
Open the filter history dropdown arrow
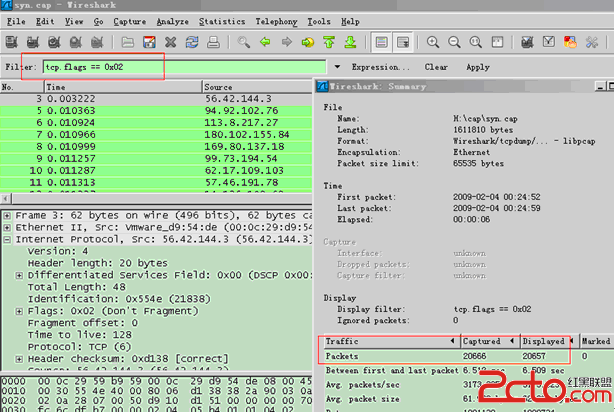337,67
